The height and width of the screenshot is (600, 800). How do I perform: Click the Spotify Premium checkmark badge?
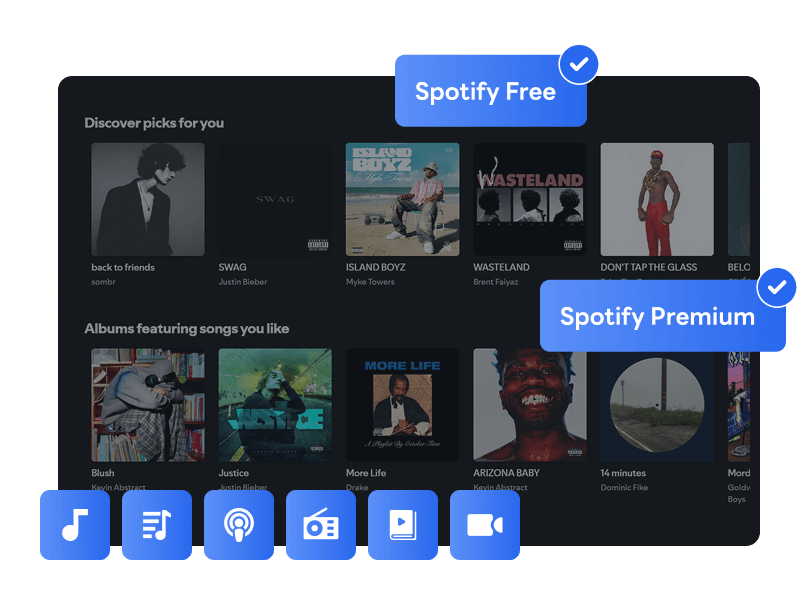[x=777, y=287]
